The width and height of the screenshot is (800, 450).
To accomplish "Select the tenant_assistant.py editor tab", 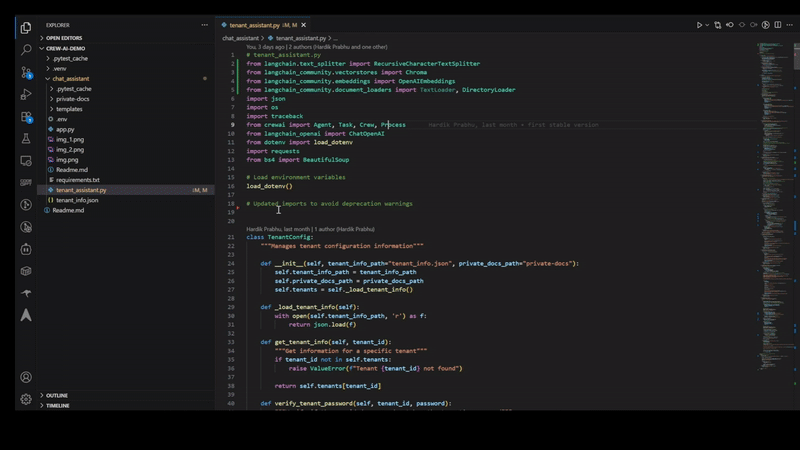I will pos(263,25).
